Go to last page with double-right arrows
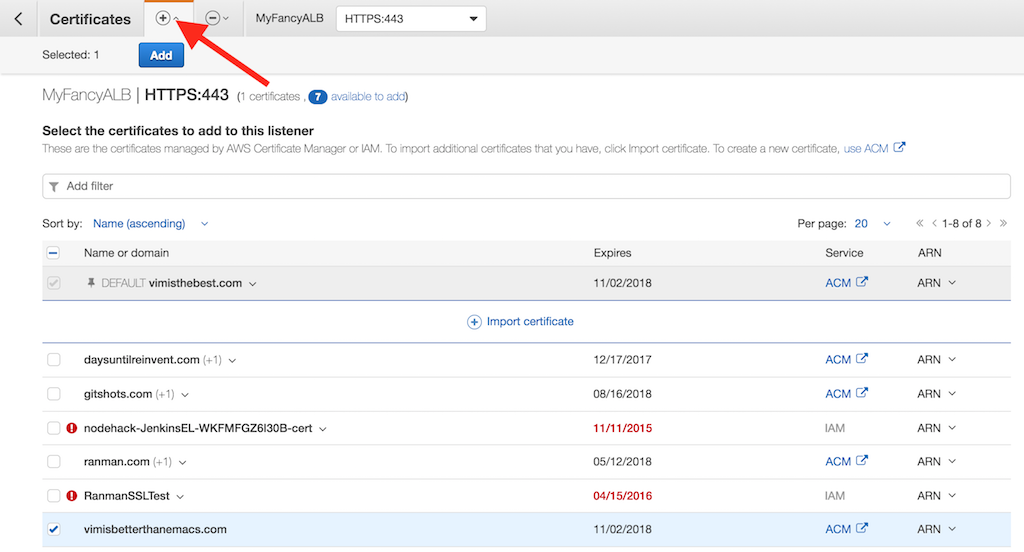This screenshot has height=552, width=1024. [x=1003, y=223]
